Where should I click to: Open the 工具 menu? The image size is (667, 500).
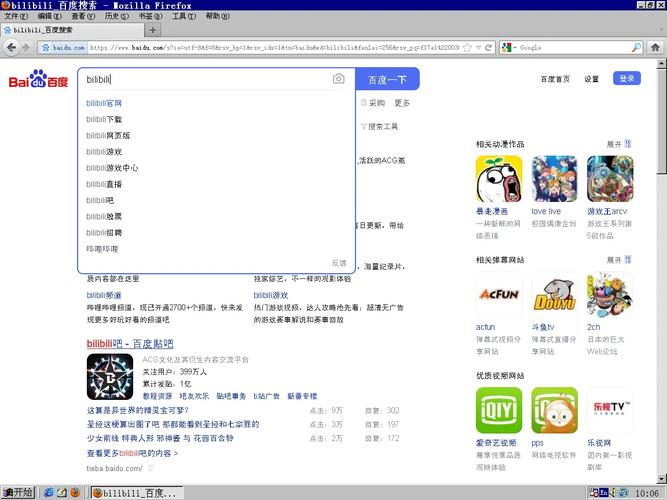(184, 16)
